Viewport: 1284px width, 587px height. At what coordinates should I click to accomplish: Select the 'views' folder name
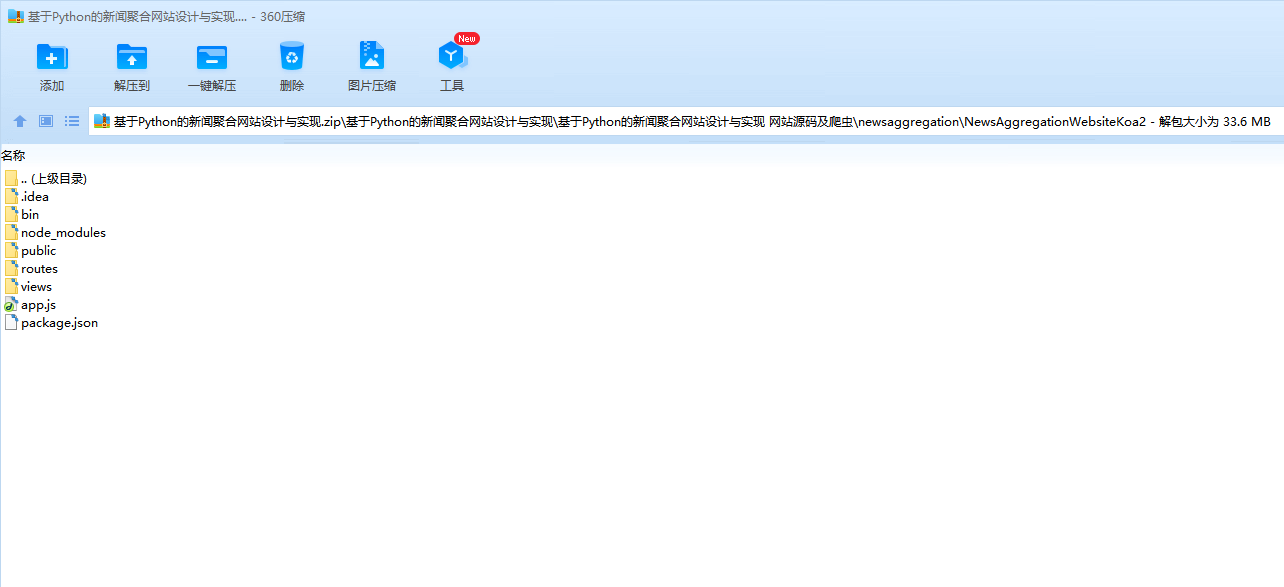pos(36,286)
